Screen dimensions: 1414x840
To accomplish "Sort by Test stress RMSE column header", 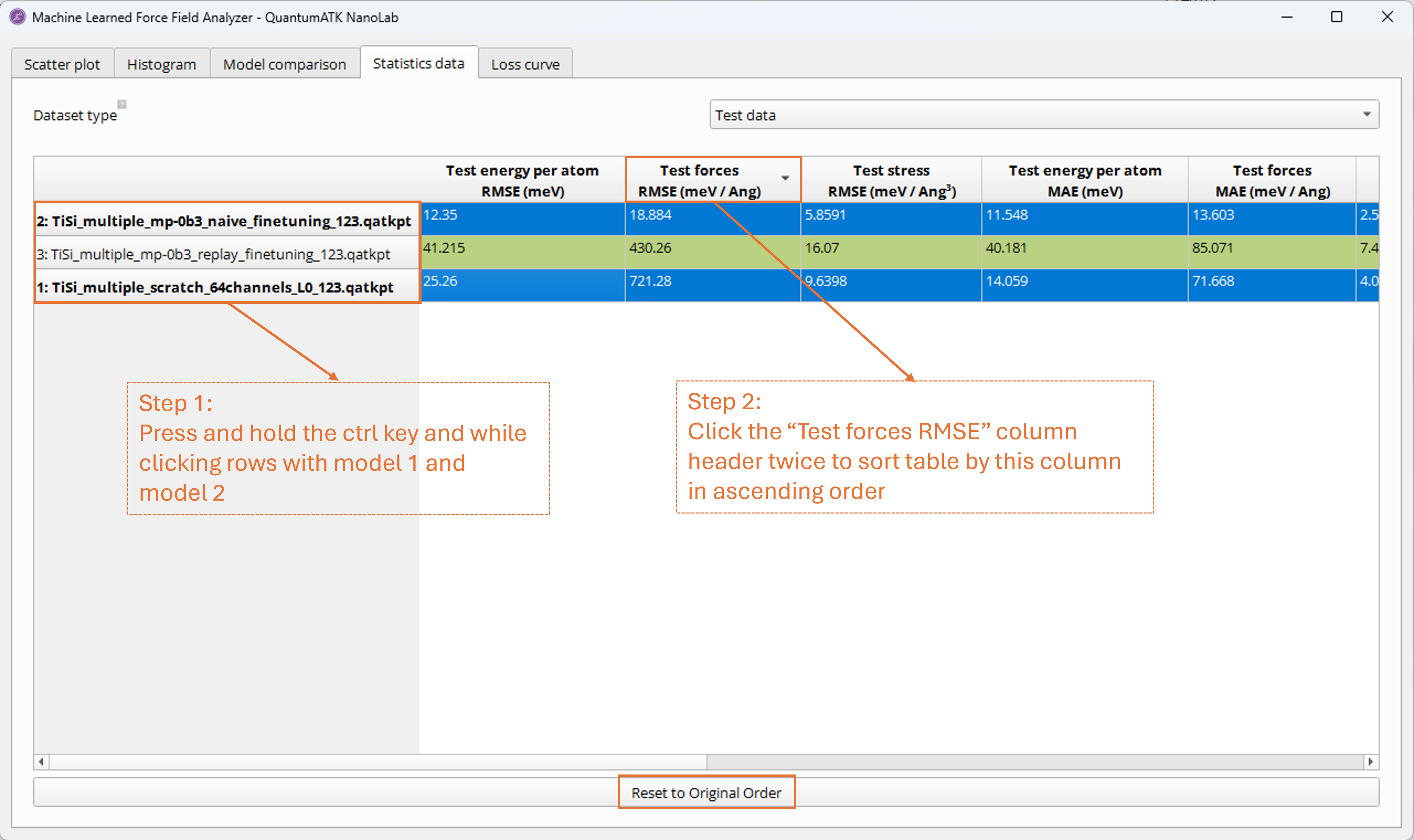I will [892, 180].
